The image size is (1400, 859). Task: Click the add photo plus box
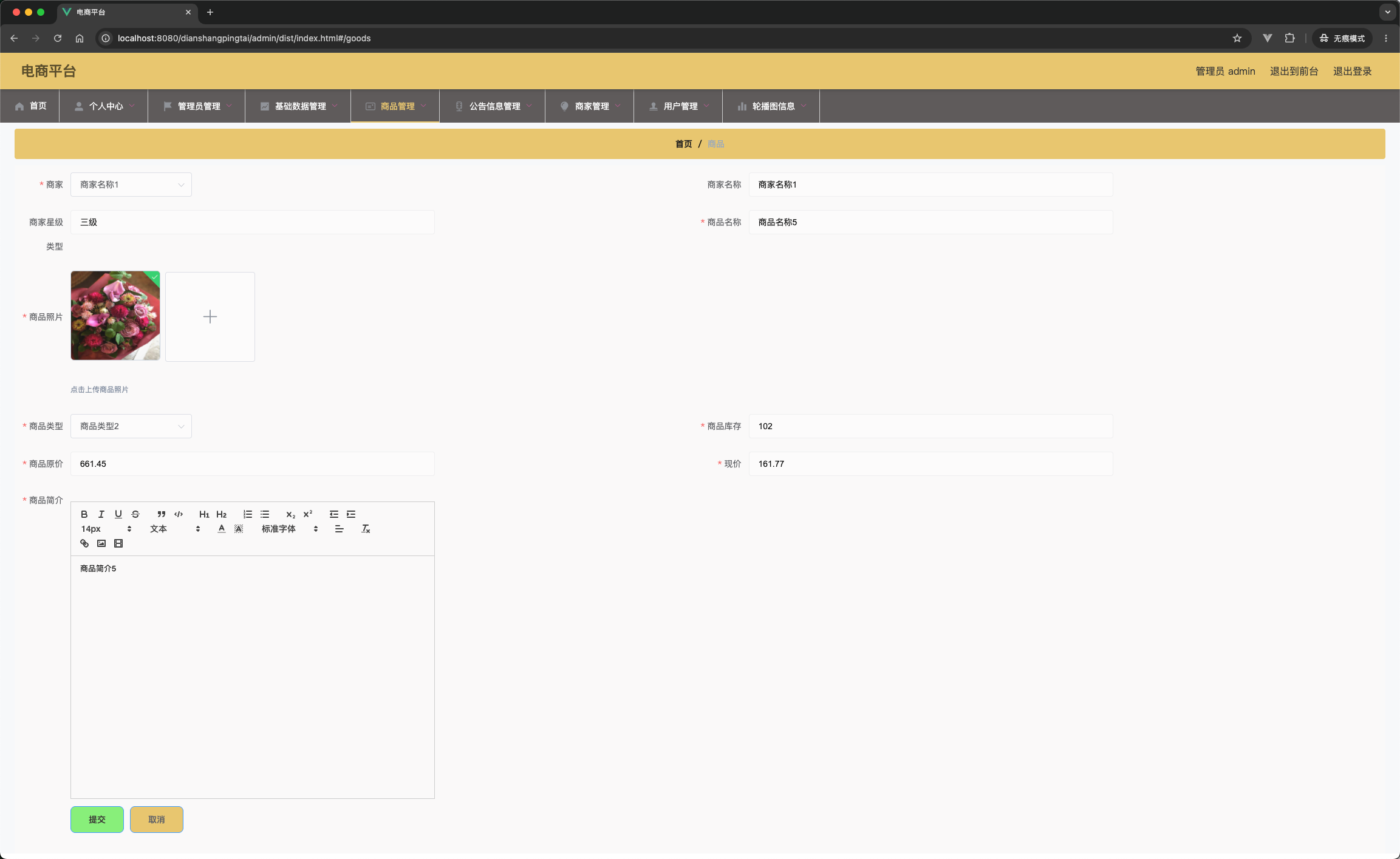coord(210,317)
